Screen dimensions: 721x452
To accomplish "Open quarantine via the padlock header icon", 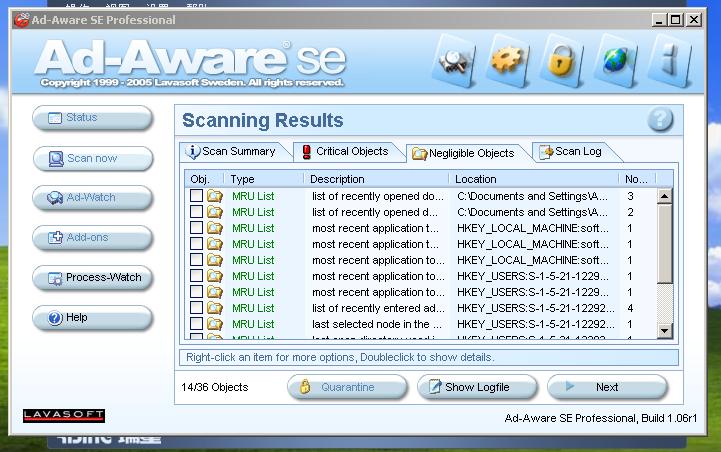I will pos(562,62).
